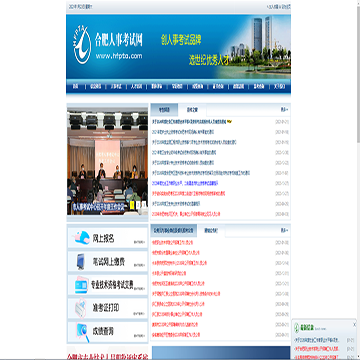
Task: Select the first tab of the upper news panel
Action: tap(164, 110)
